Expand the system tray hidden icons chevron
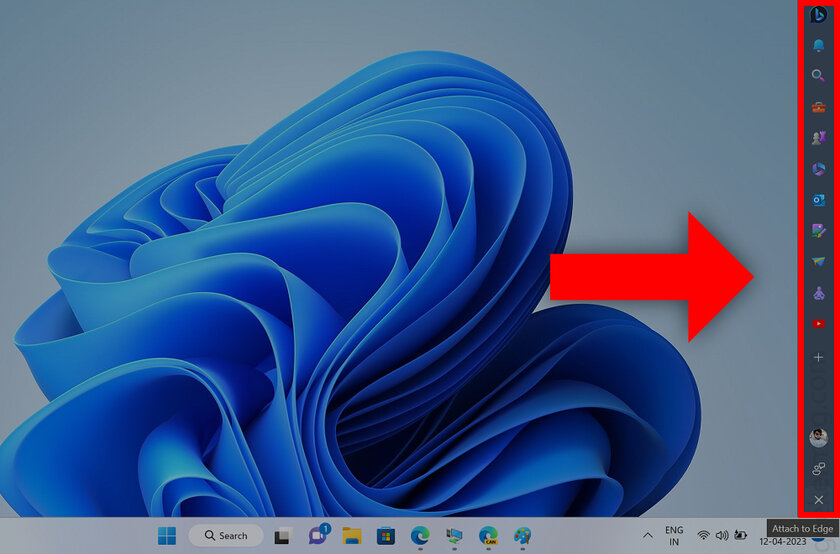 [645, 535]
